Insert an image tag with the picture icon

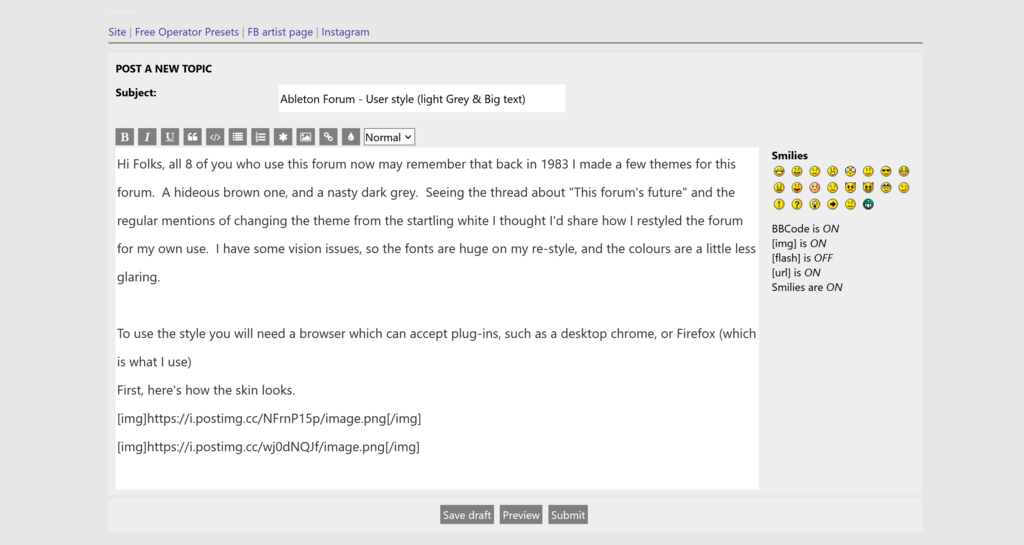pos(306,137)
